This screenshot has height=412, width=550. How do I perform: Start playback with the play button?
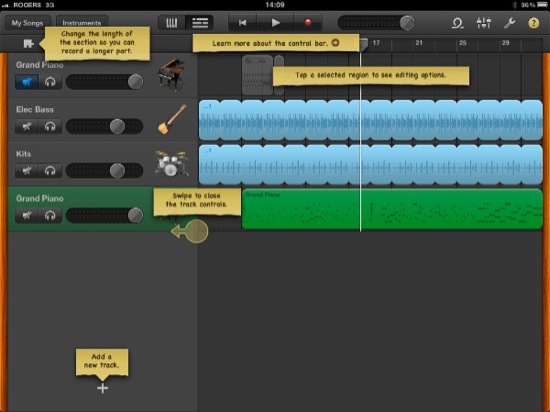pos(275,23)
